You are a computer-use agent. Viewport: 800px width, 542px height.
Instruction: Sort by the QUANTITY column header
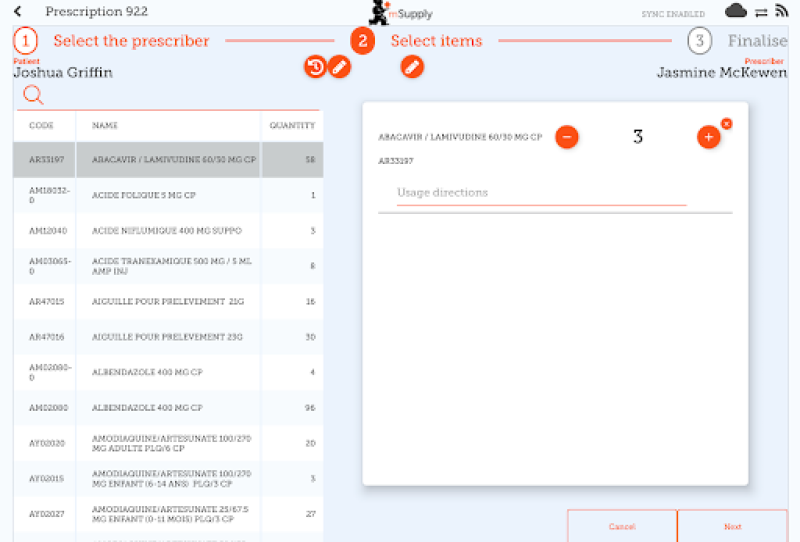tap(292, 126)
